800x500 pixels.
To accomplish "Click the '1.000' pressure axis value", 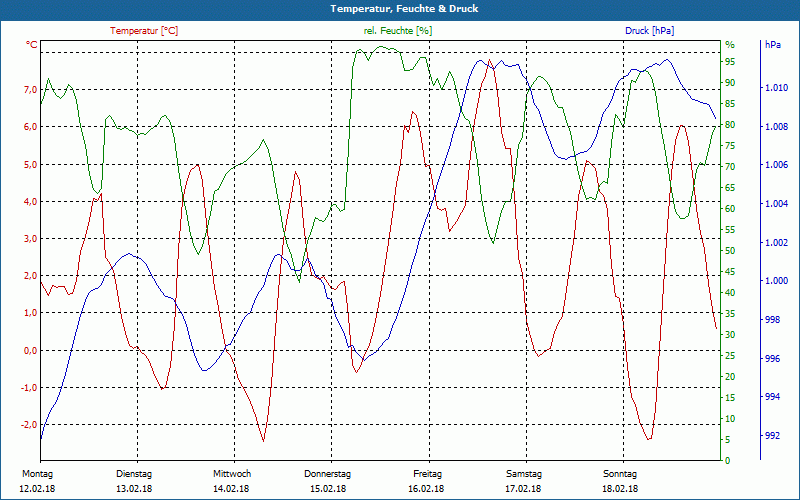I will pos(776,281).
